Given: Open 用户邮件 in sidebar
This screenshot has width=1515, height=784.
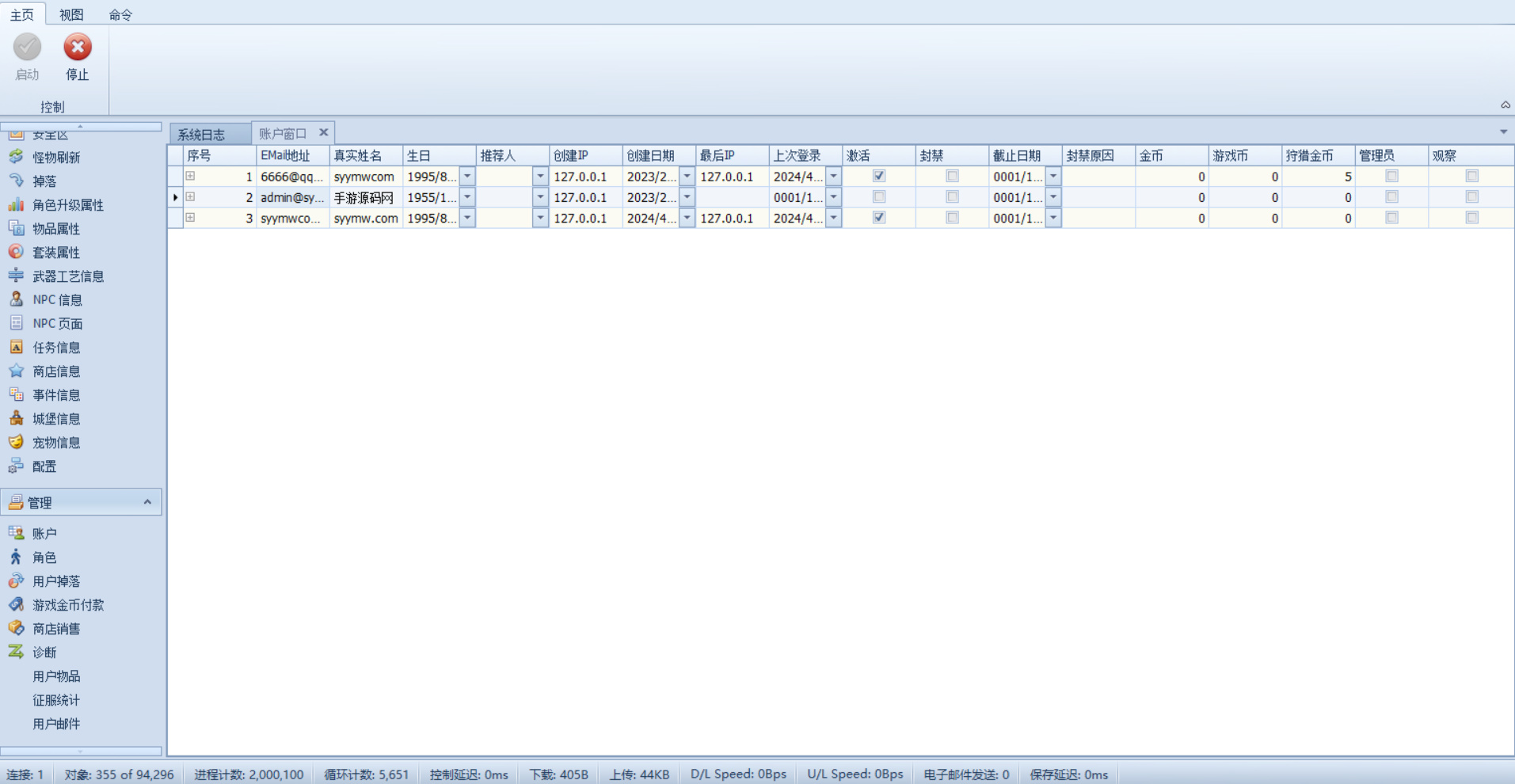Looking at the screenshot, I should [x=56, y=724].
